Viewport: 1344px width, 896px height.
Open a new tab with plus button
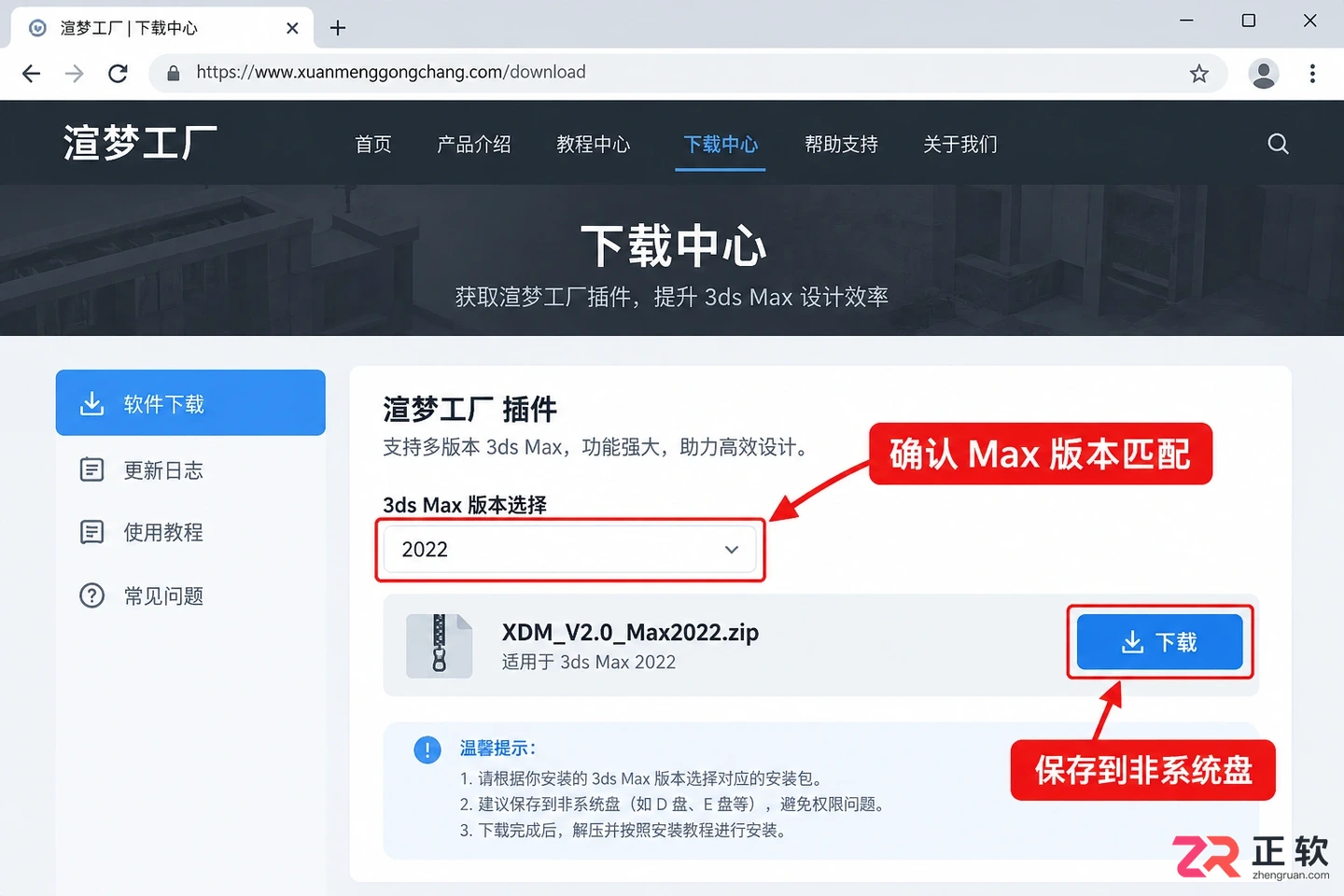click(x=338, y=28)
